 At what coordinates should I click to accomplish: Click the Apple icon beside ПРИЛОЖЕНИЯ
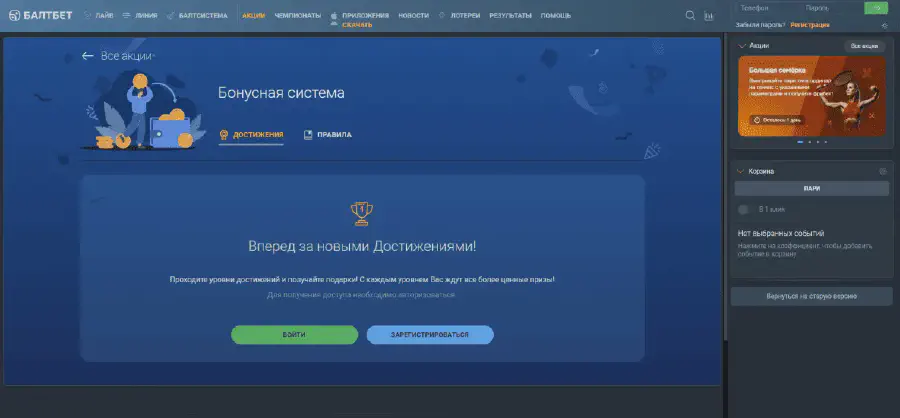(334, 17)
